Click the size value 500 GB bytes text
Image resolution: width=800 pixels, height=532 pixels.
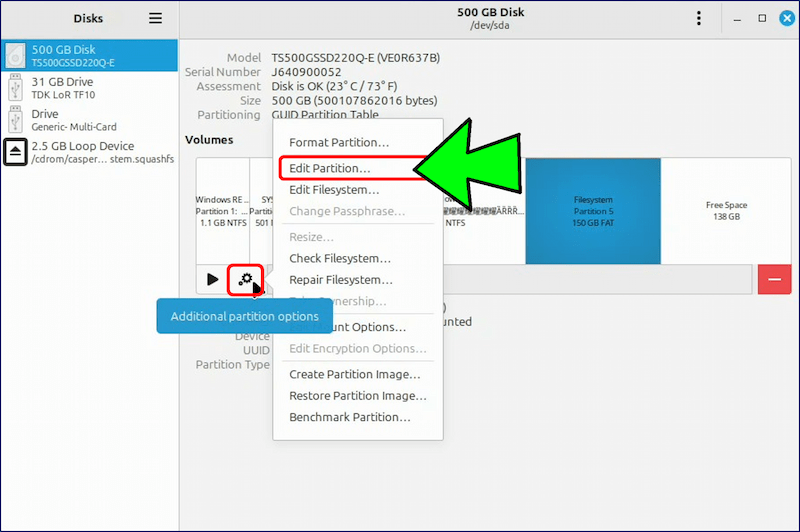pyautogui.click(x=354, y=100)
